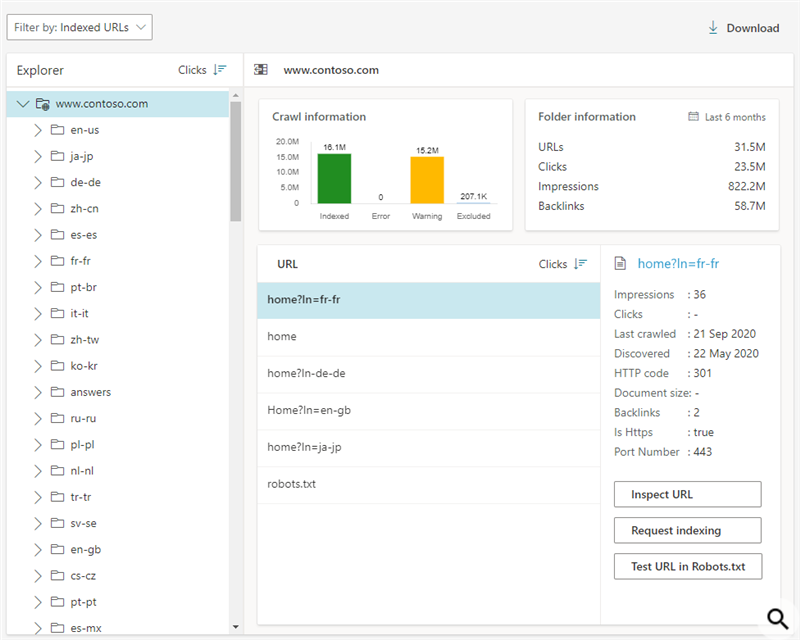The height and width of the screenshot is (640, 800).
Task: Open the Last 6 months date range
Action: click(x=727, y=117)
